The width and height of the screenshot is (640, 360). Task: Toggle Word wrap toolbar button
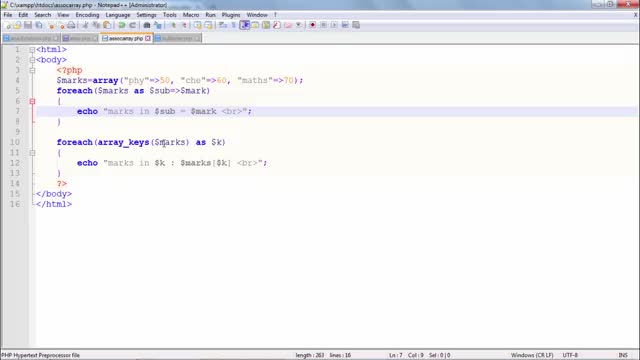[223, 25]
